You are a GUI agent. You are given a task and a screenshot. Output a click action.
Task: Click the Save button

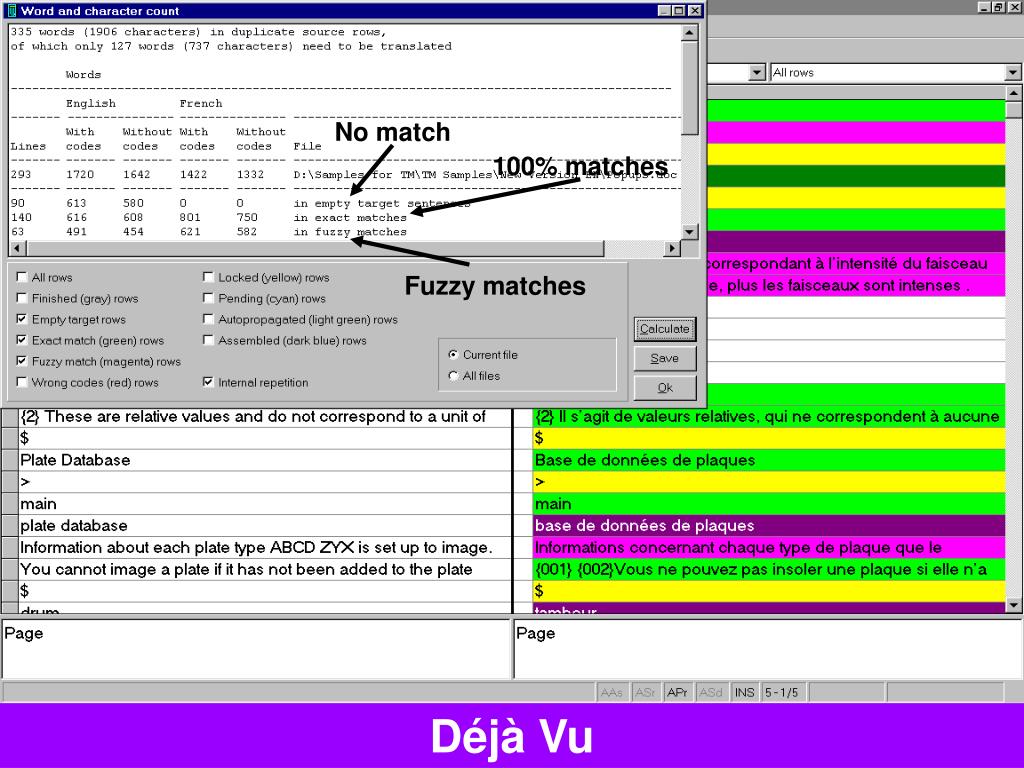pos(665,358)
